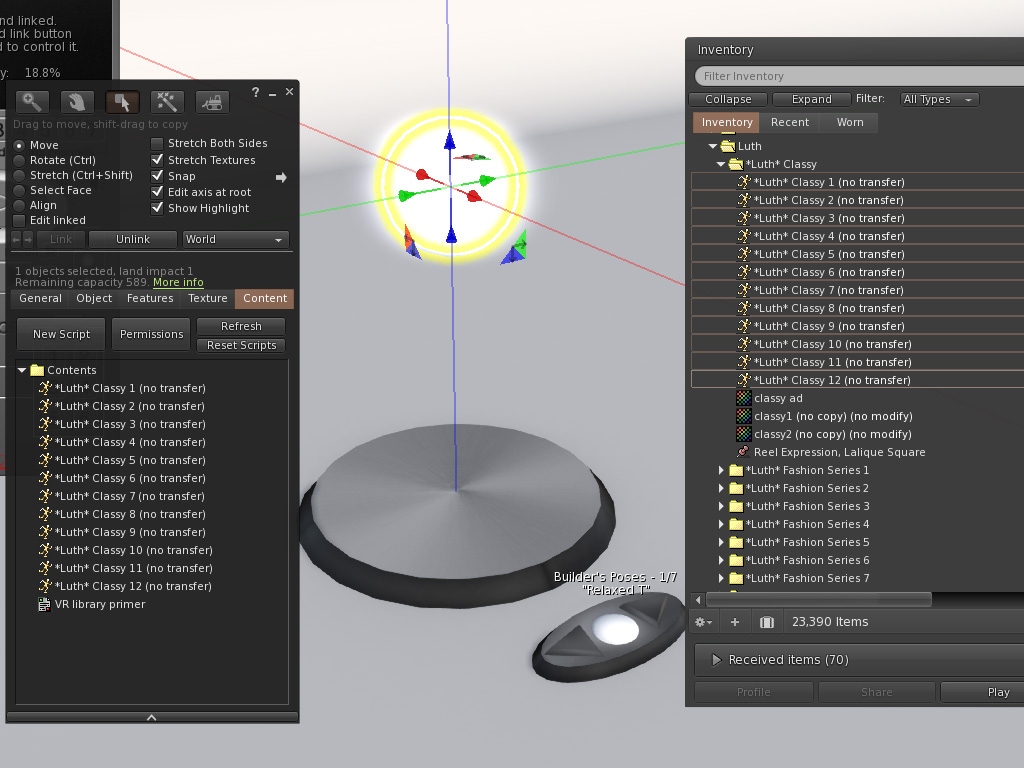Open the World coordinate dropdown
The image size is (1024, 768).
[236, 240]
